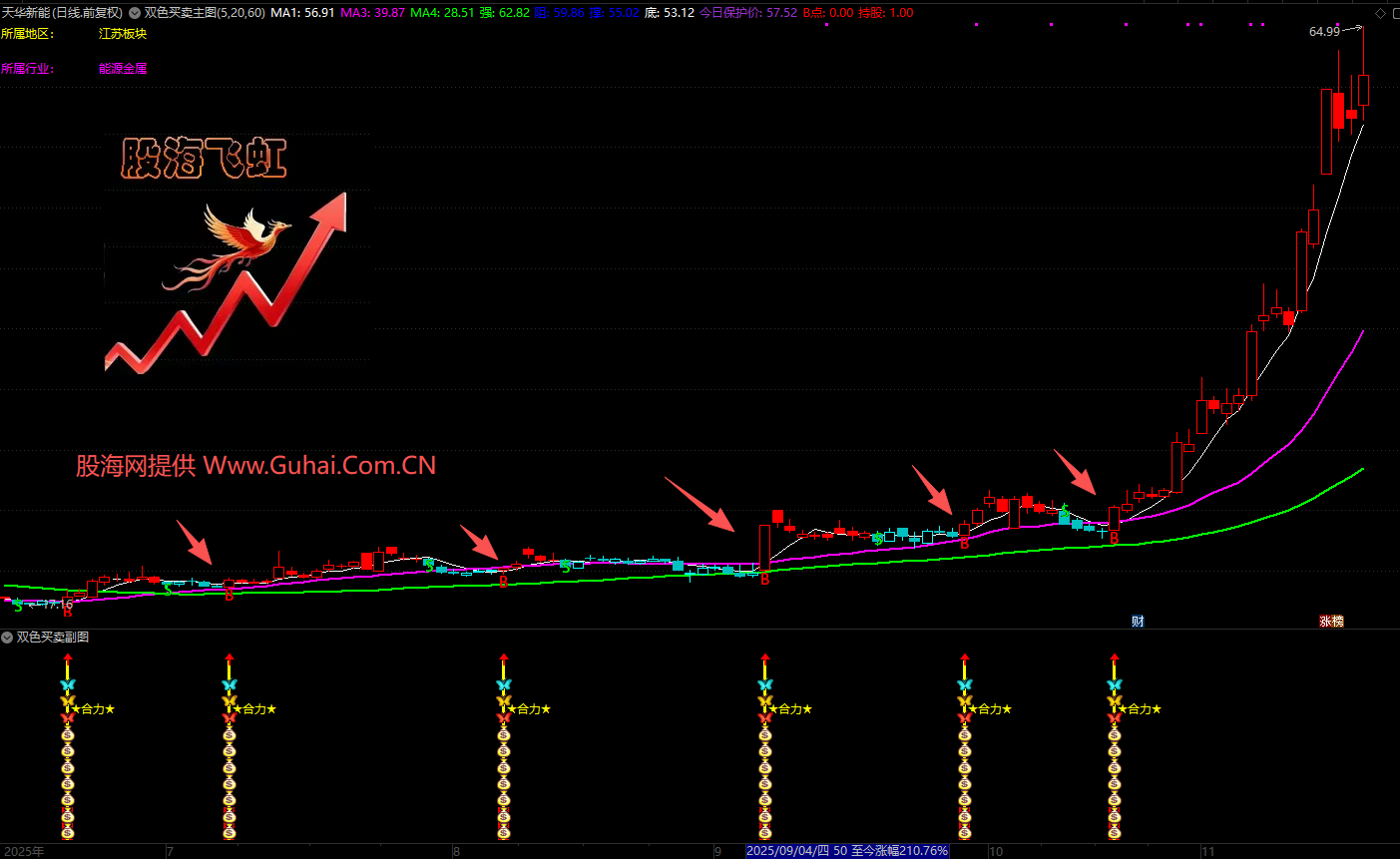Click the 今日保护价 57.52 readout
Viewport: 1400px width, 859px height.
[x=747, y=13]
